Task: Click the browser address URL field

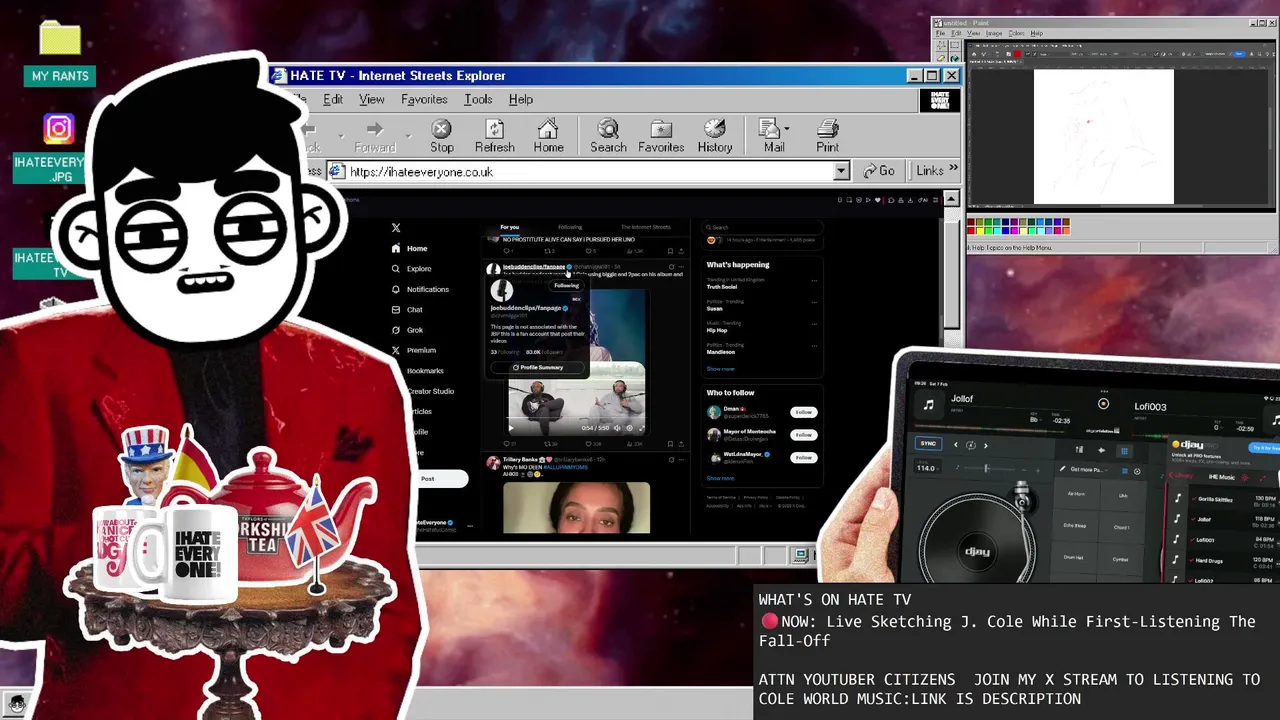Action: coord(590,171)
